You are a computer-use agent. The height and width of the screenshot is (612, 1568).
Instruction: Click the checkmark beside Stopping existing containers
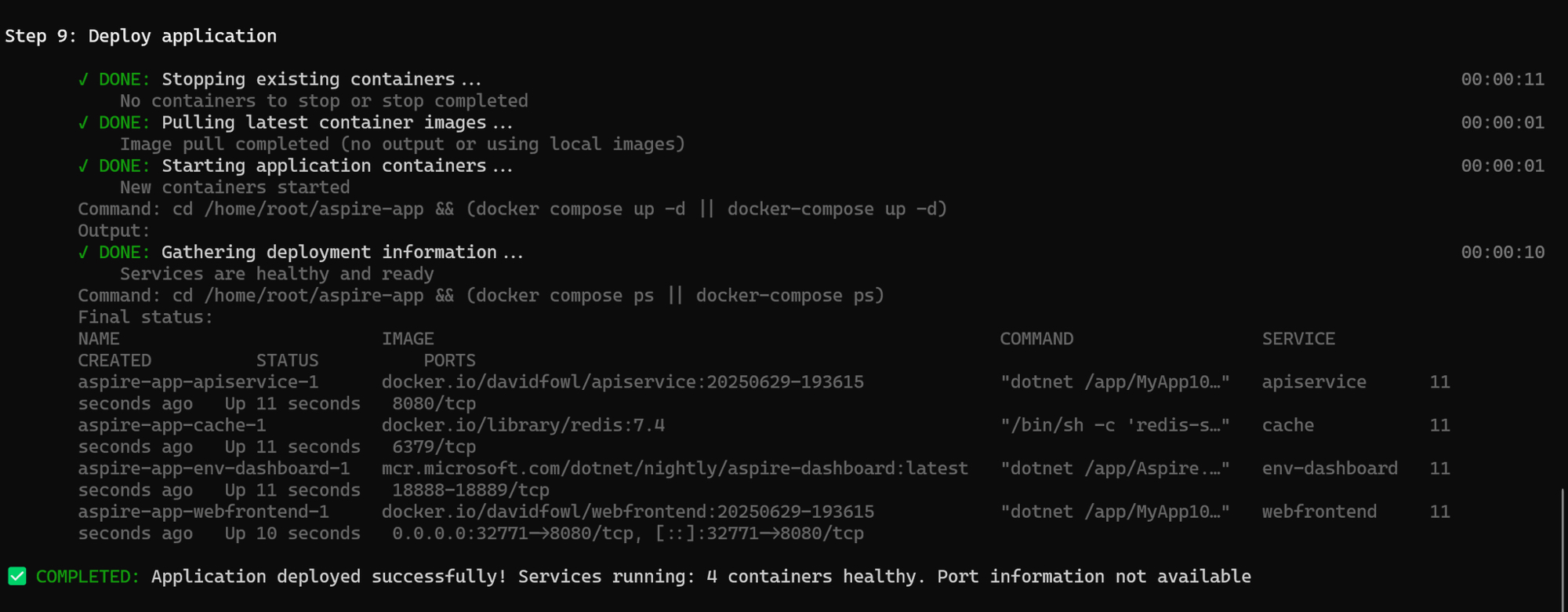[83, 79]
